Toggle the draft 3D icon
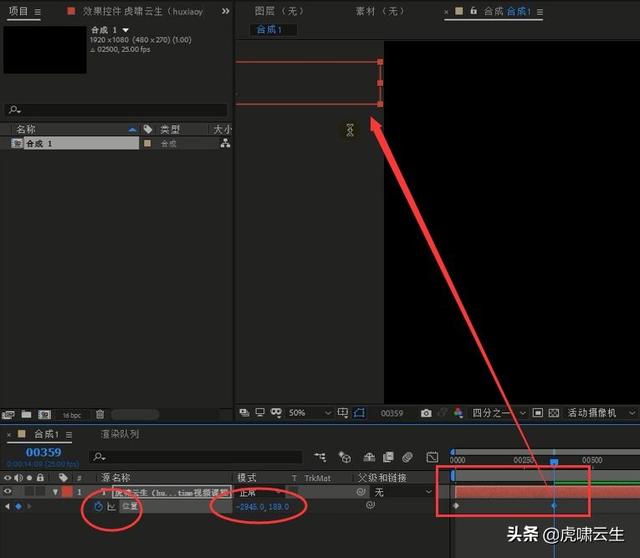This screenshot has height=558, width=640. click(x=345, y=457)
